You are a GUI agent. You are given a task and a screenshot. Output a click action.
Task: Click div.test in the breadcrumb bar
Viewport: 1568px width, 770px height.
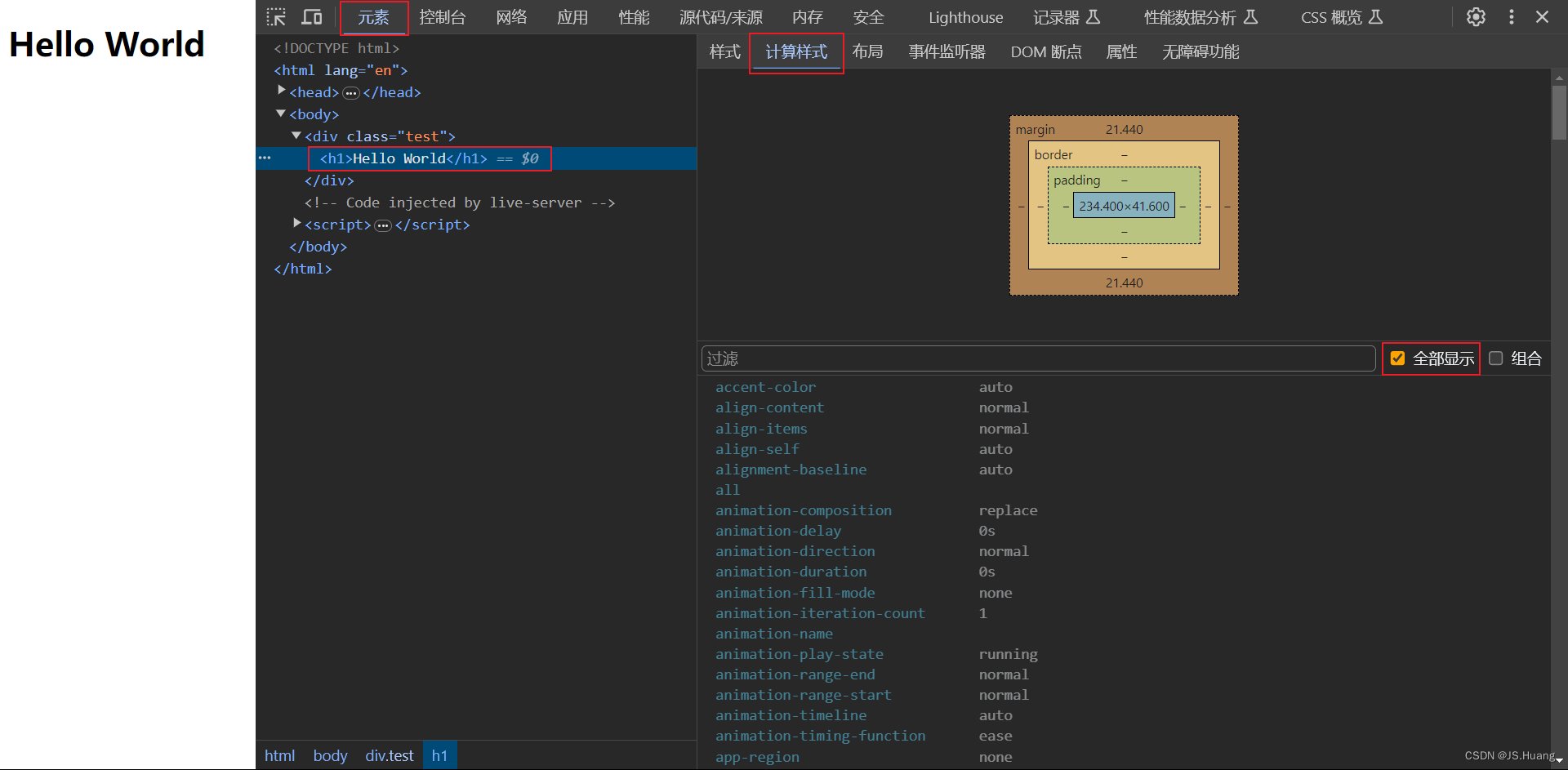tap(390, 755)
